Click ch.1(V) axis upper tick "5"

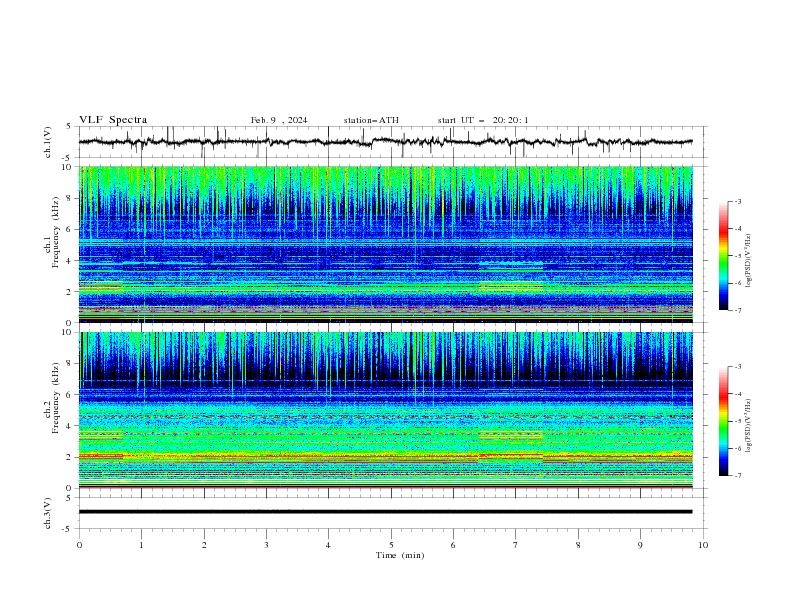coord(69,127)
